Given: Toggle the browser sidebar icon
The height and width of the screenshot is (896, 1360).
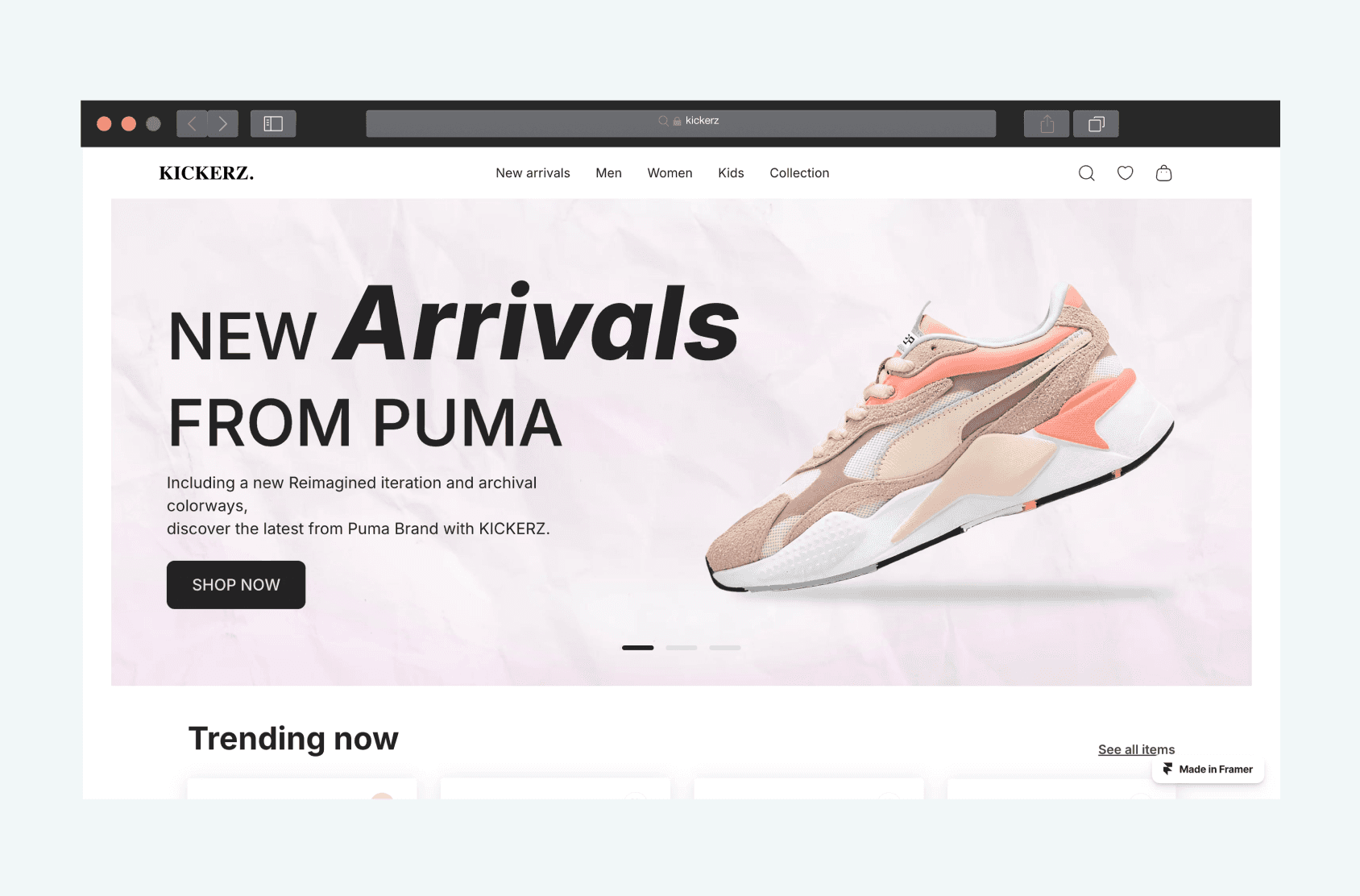Looking at the screenshot, I should pos(273,123).
